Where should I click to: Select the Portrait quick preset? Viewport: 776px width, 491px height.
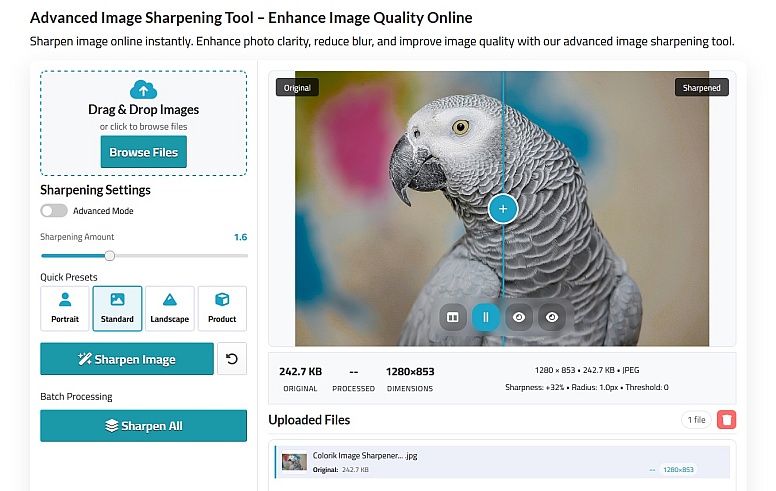click(x=65, y=308)
